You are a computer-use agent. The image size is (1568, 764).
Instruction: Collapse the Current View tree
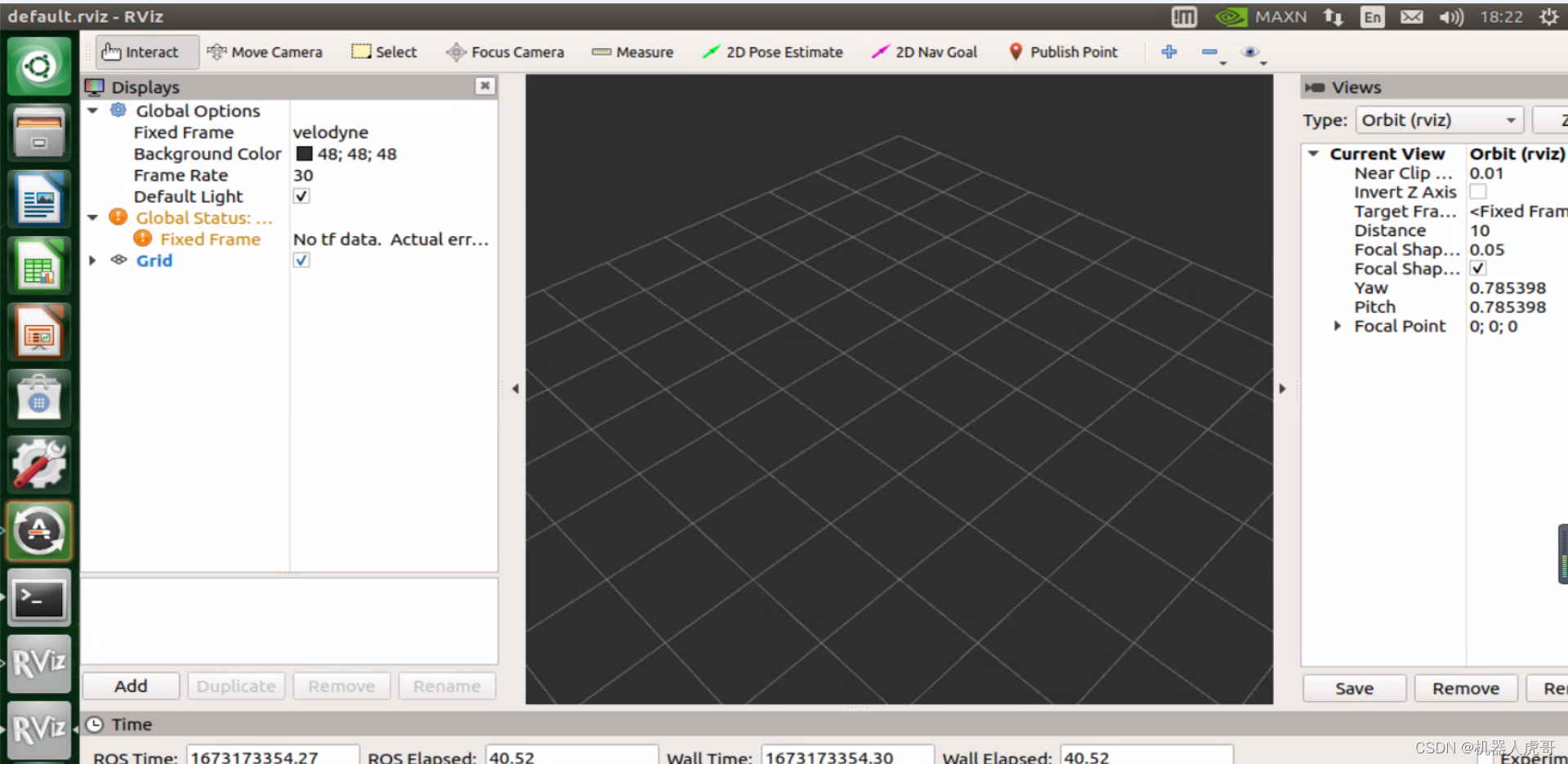point(1313,154)
